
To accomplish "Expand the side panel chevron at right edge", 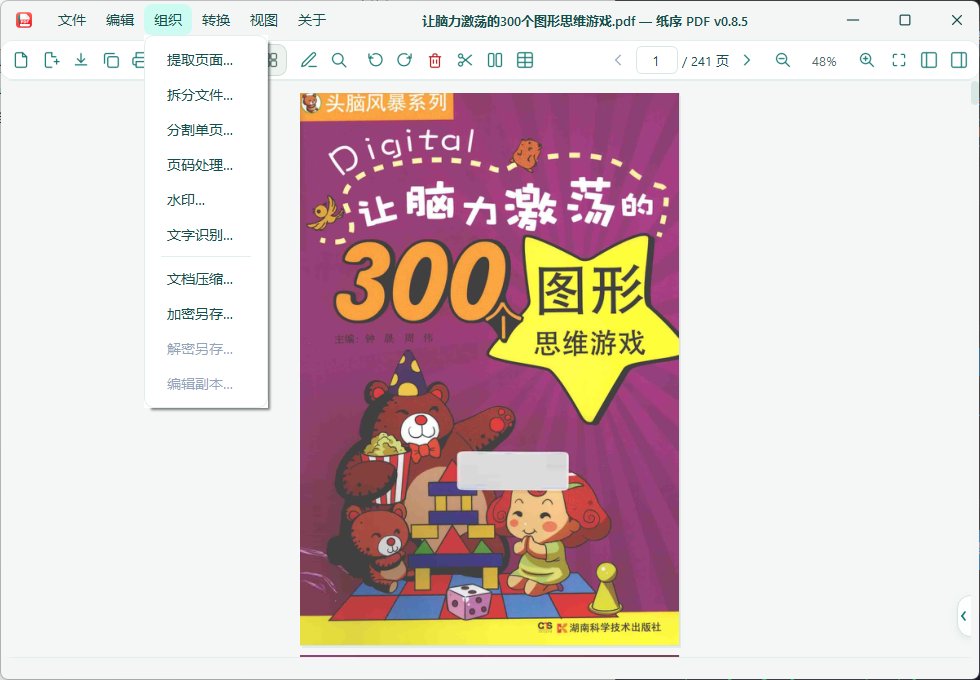I will coord(964,616).
